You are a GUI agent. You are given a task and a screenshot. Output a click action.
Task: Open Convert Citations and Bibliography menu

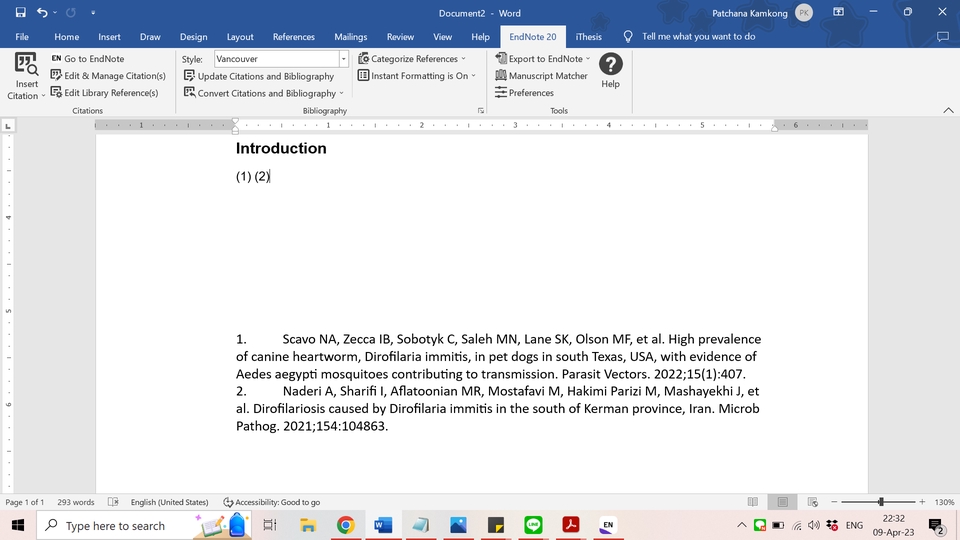[x=264, y=93]
